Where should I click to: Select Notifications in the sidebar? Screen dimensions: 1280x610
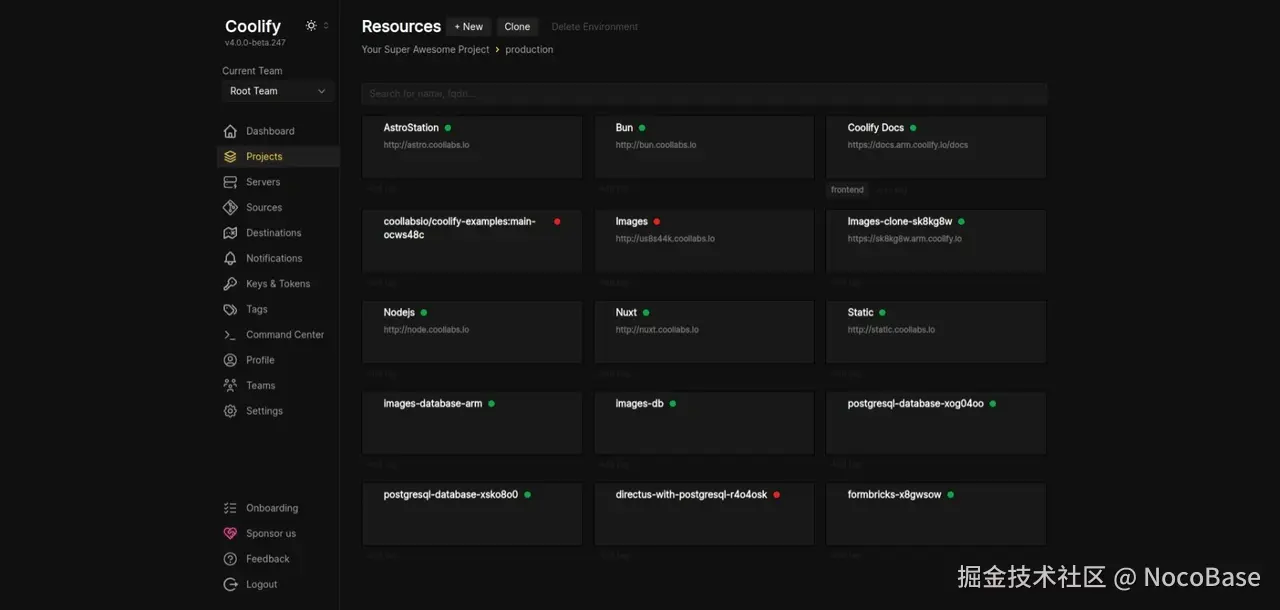coord(278,258)
